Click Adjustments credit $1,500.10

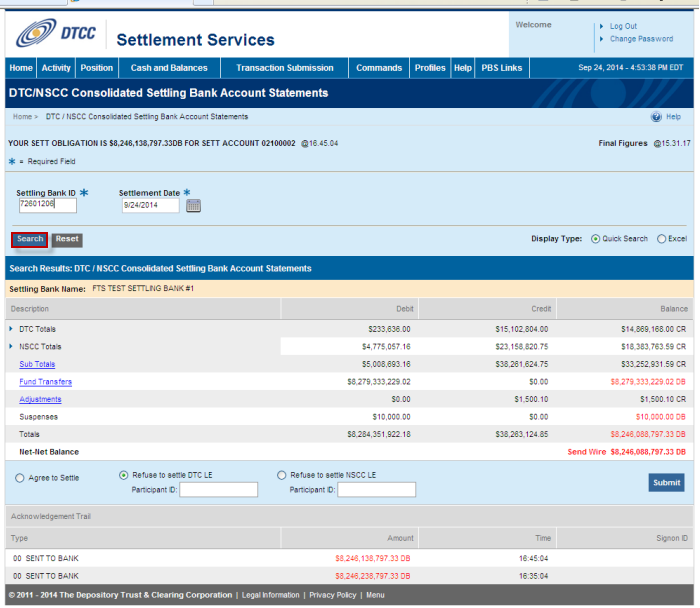[531, 399]
